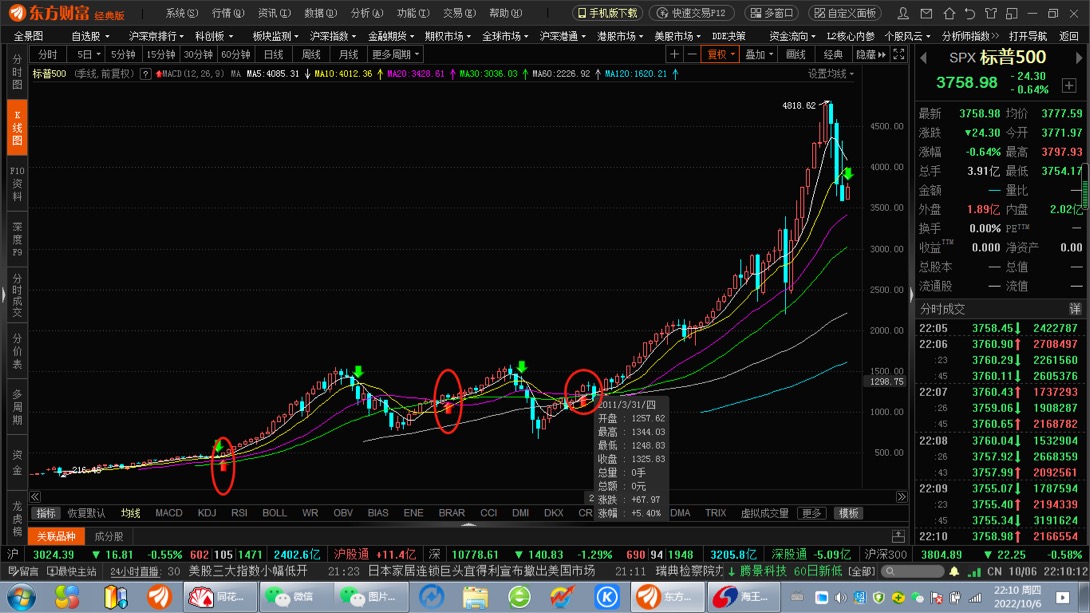Select the MACD indicator
This screenshot has height=613, width=1090.
click(168, 513)
